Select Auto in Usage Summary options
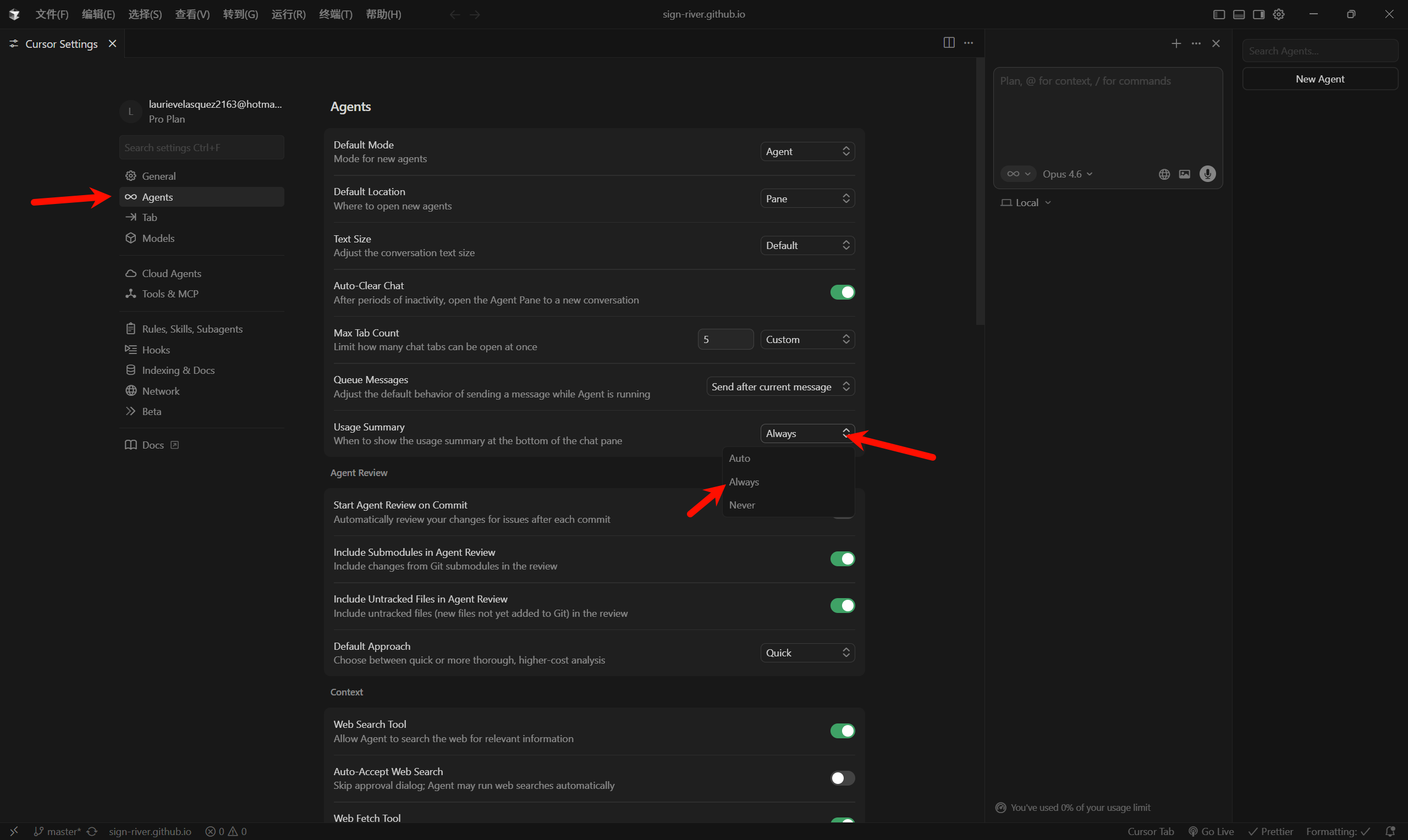1408x840 pixels. 788,458
